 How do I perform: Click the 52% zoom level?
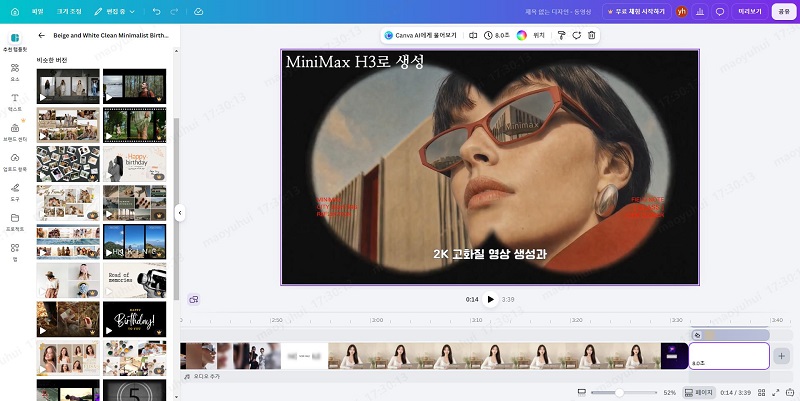coord(669,392)
